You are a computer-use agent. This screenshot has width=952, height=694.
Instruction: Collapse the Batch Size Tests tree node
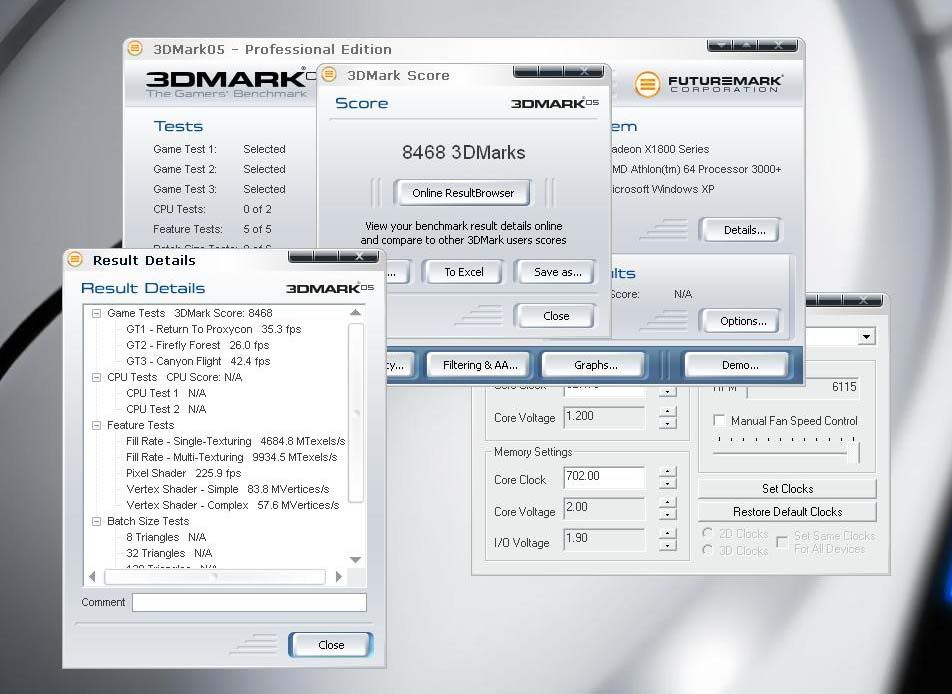[96, 521]
